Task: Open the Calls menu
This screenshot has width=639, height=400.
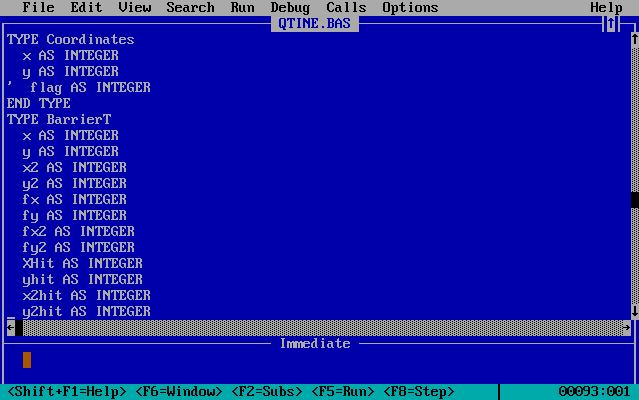Action: coord(346,7)
